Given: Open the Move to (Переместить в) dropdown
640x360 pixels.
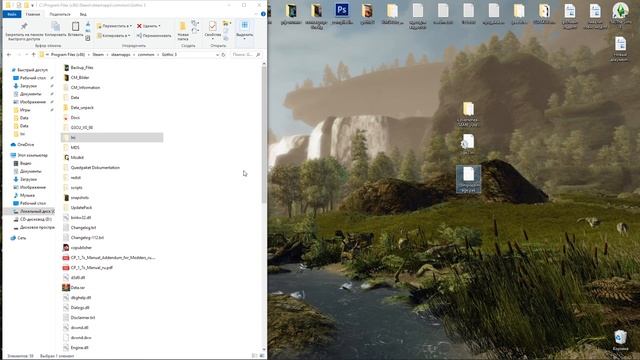Looking at the screenshot, I should [114, 26].
